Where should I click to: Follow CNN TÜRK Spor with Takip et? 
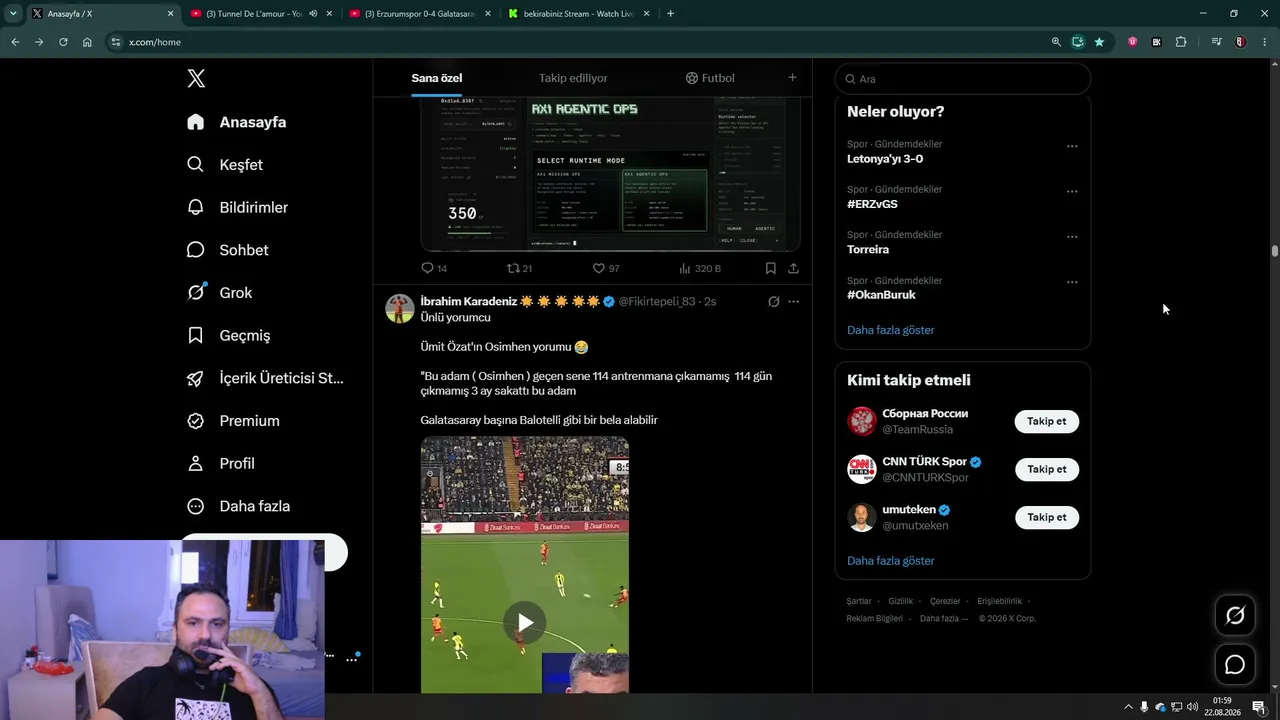(1047, 469)
